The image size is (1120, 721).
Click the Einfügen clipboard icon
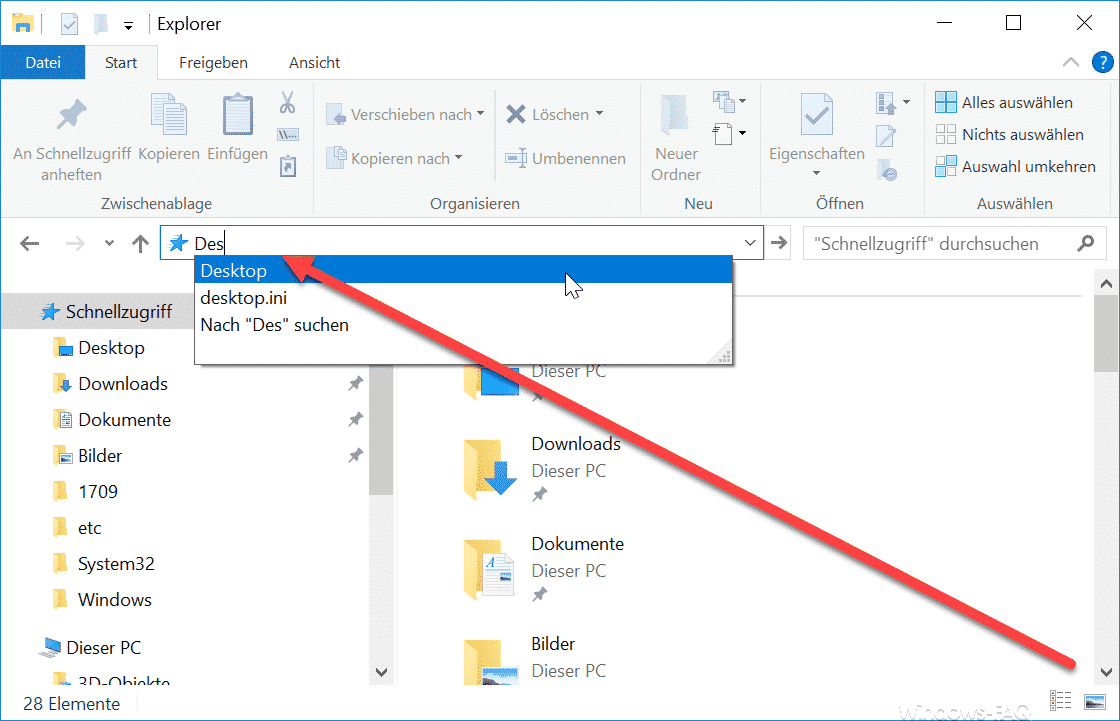tap(237, 116)
